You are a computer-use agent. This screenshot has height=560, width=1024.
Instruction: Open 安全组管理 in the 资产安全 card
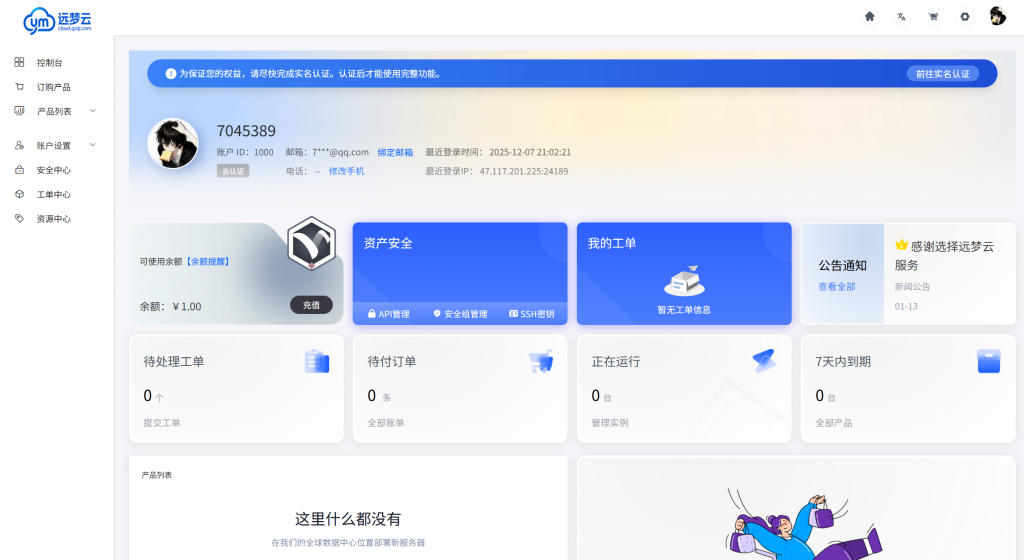pyautogui.click(x=460, y=314)
